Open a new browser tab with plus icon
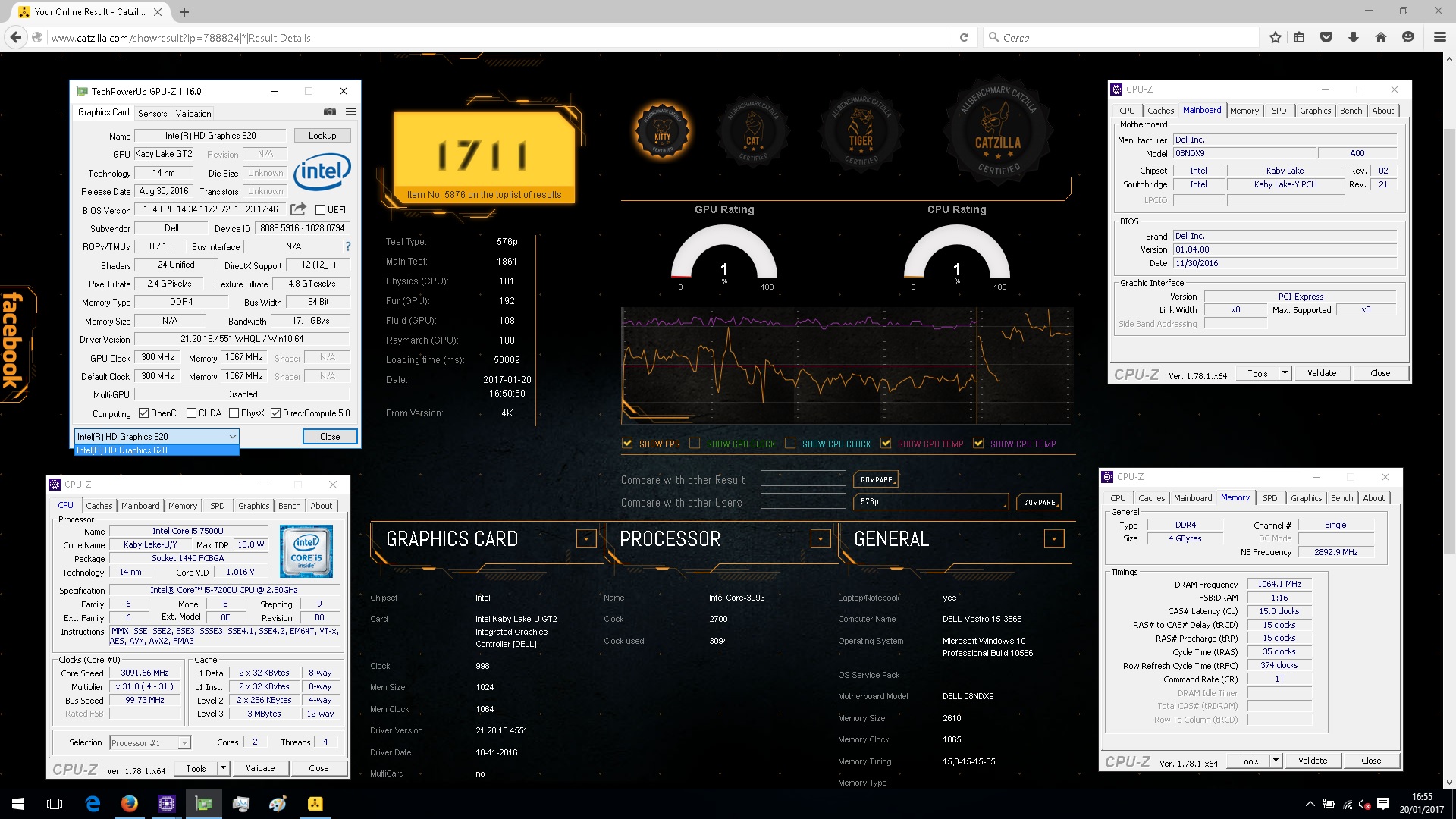Image resolution: width=1456 pixels, height=819 pixels. pyautogui.click(x=184, y=12)
